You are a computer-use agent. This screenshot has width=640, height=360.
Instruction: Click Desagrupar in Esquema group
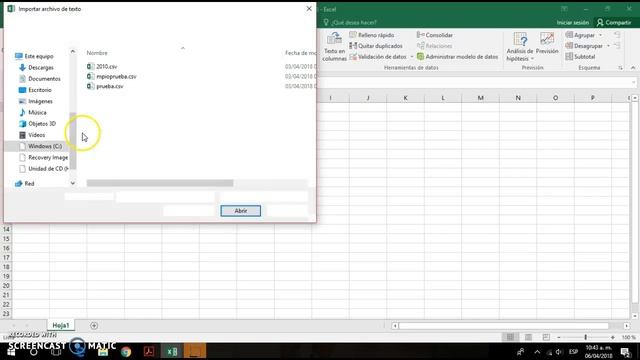(584, 46)
